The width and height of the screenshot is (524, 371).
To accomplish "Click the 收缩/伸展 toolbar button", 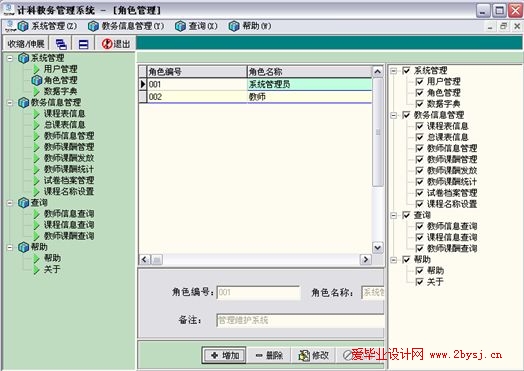I will point(26,44).
